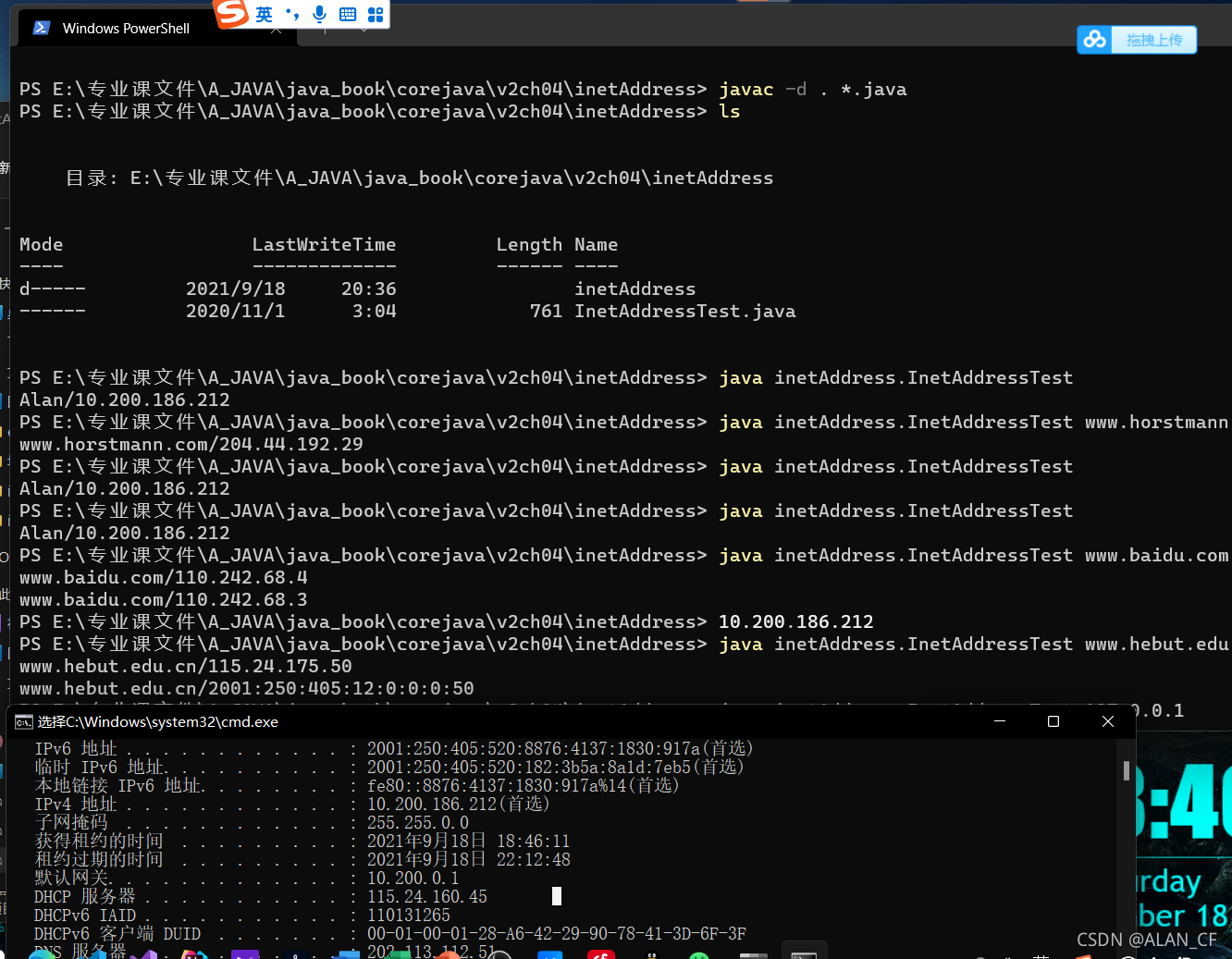Click the cmd.exe vertical scrollbar thumb
1232x959 pixels.
[x=1126, y=770]
